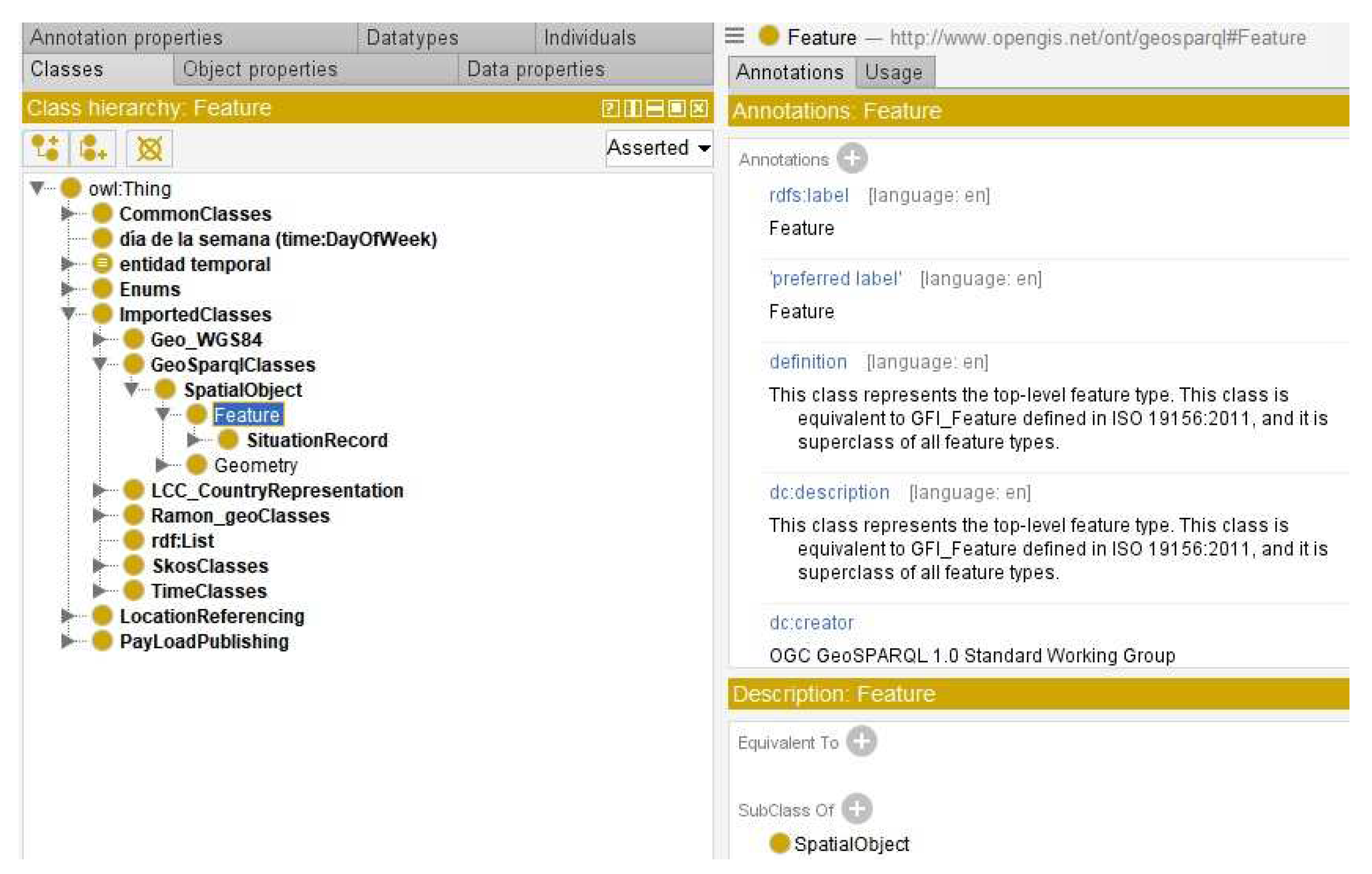This screenshot has width=1372, height=874.
Task: Click the plus next to SubClass Of
Action: click(856, 809)
